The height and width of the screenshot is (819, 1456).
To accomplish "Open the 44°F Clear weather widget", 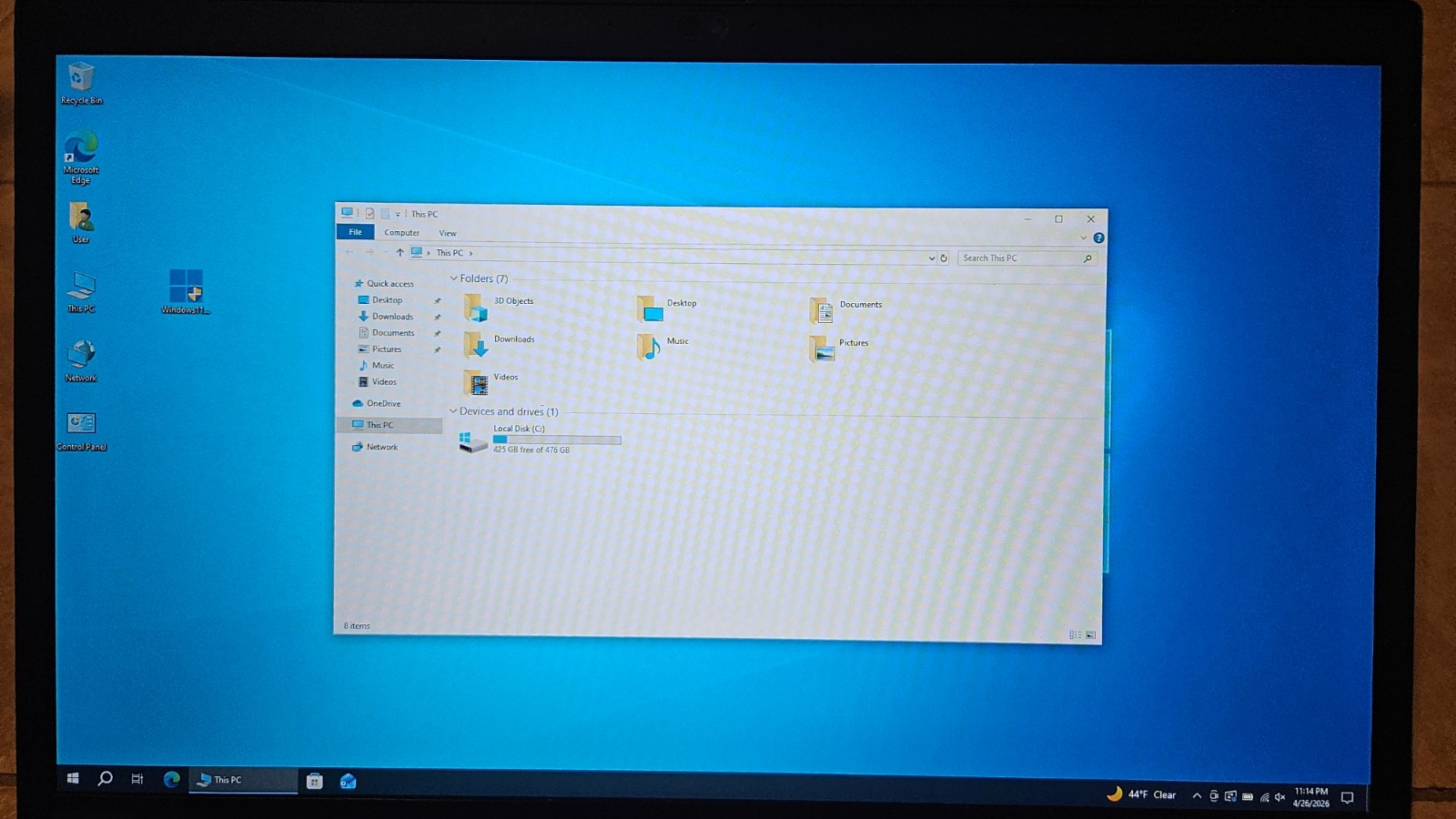I will pos(1141,794).
